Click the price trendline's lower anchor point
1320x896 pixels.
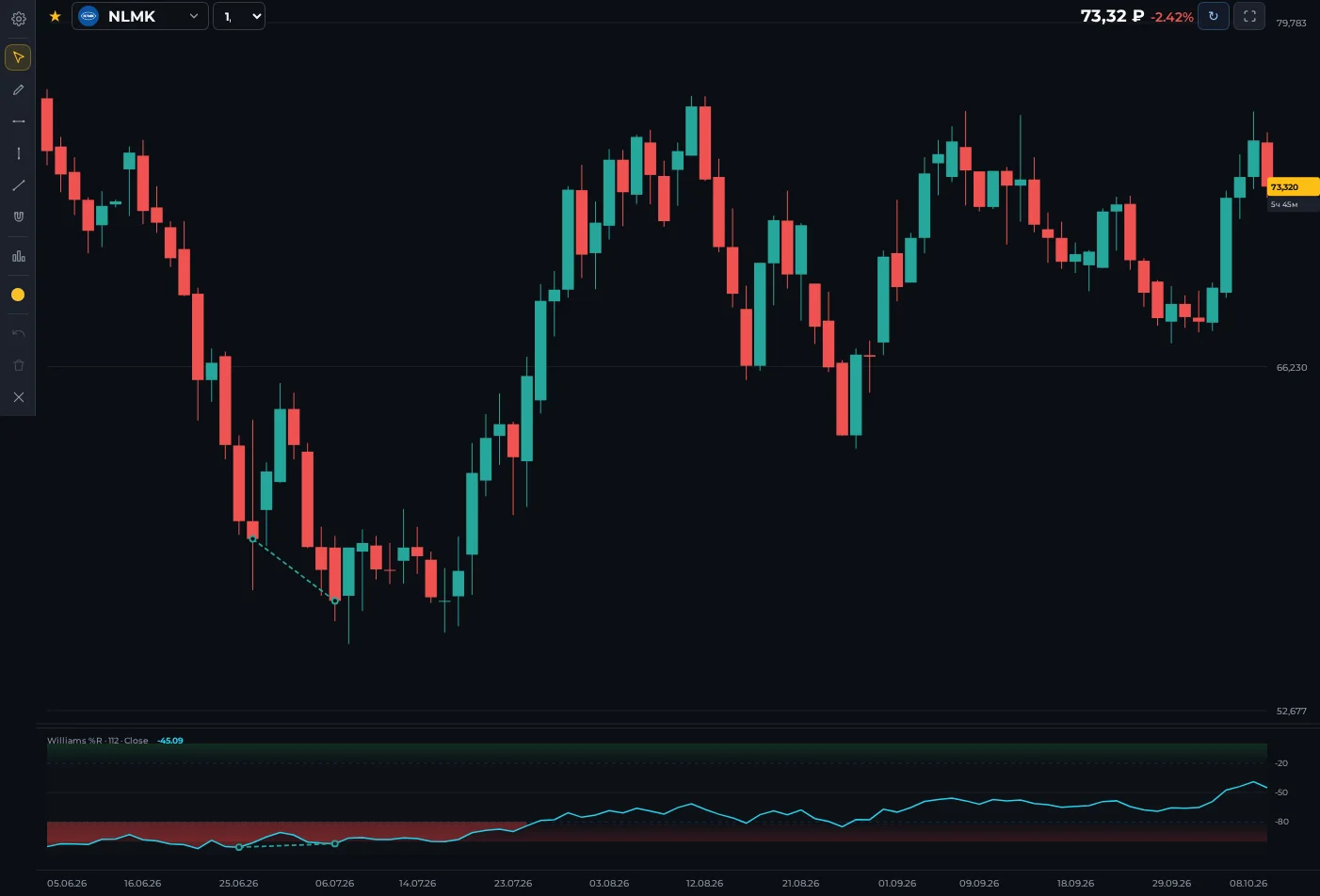tap(335, 601)
